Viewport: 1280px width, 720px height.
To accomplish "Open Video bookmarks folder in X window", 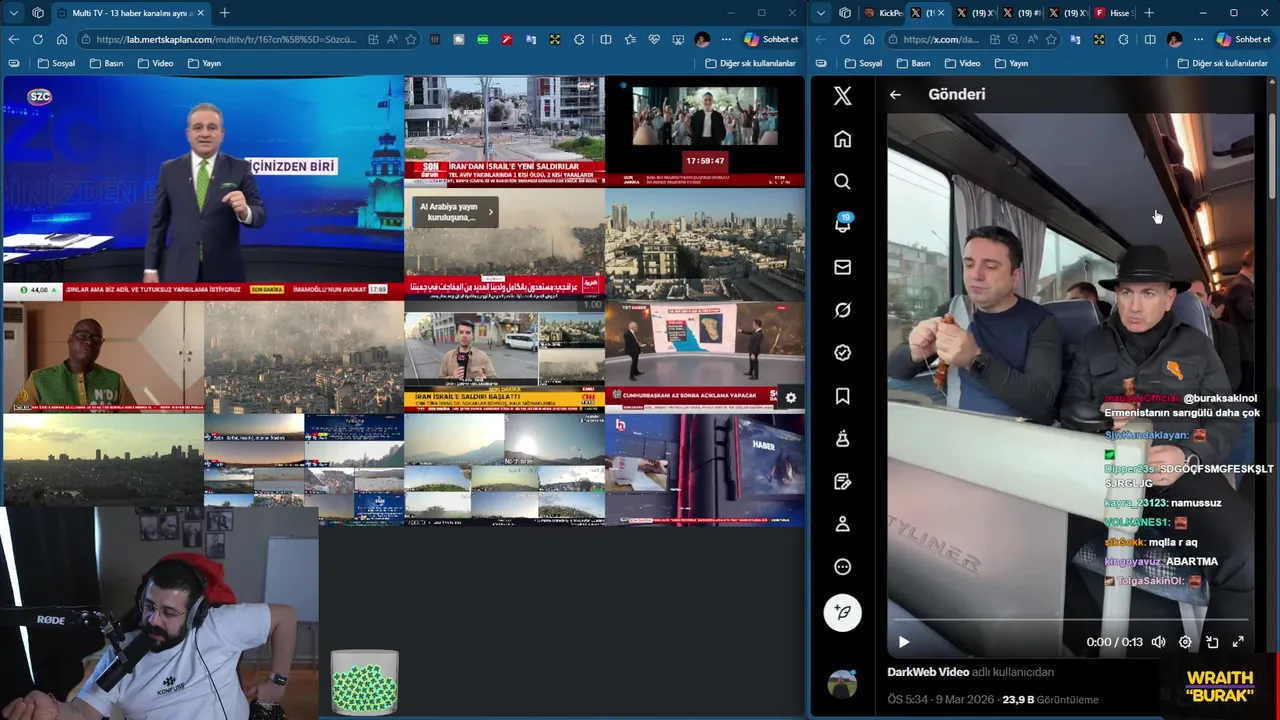I will (961, 63).
